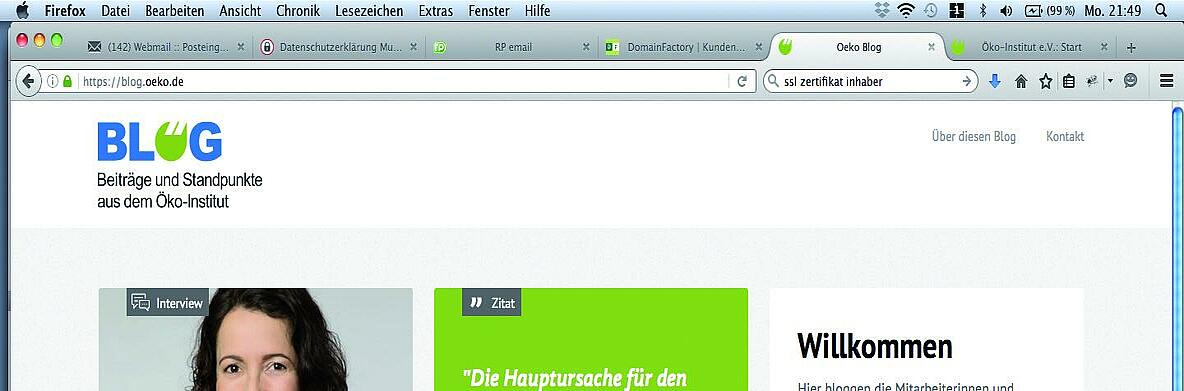Open the Extras menu
1184x391 pixels.
(435, 11)
